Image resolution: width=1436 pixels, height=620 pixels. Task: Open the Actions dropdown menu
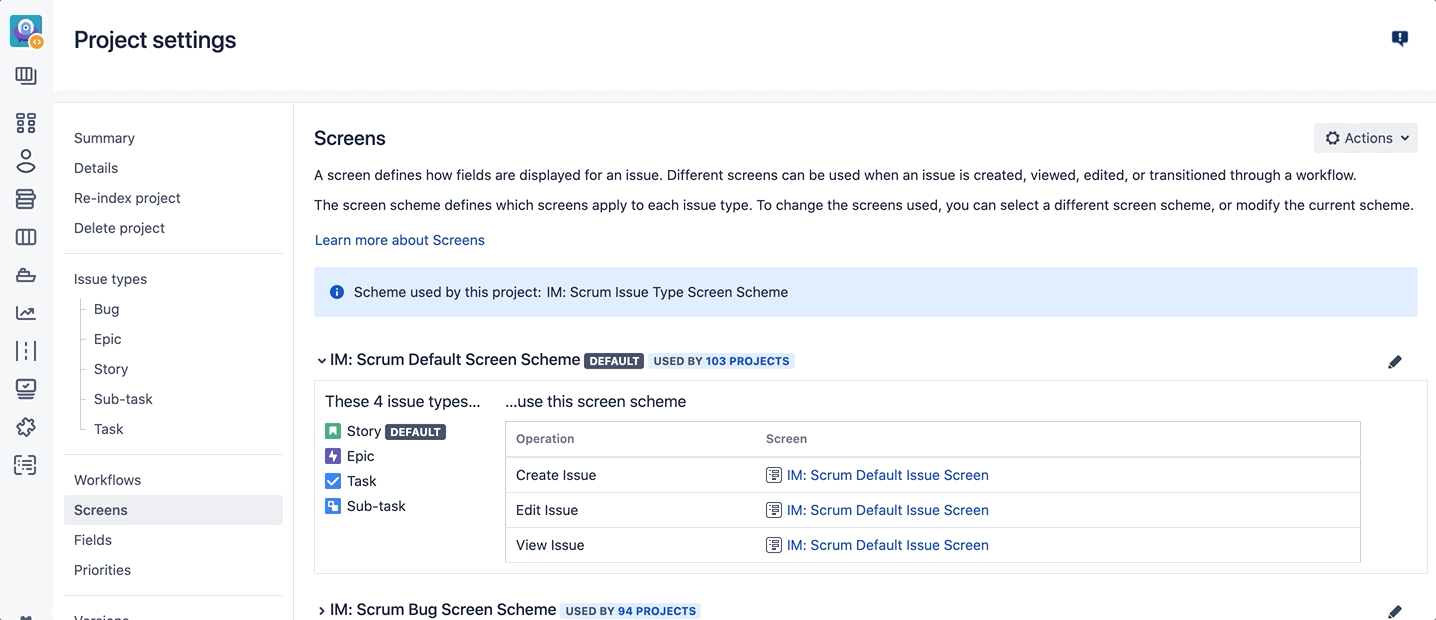(x=1365, y=138)
